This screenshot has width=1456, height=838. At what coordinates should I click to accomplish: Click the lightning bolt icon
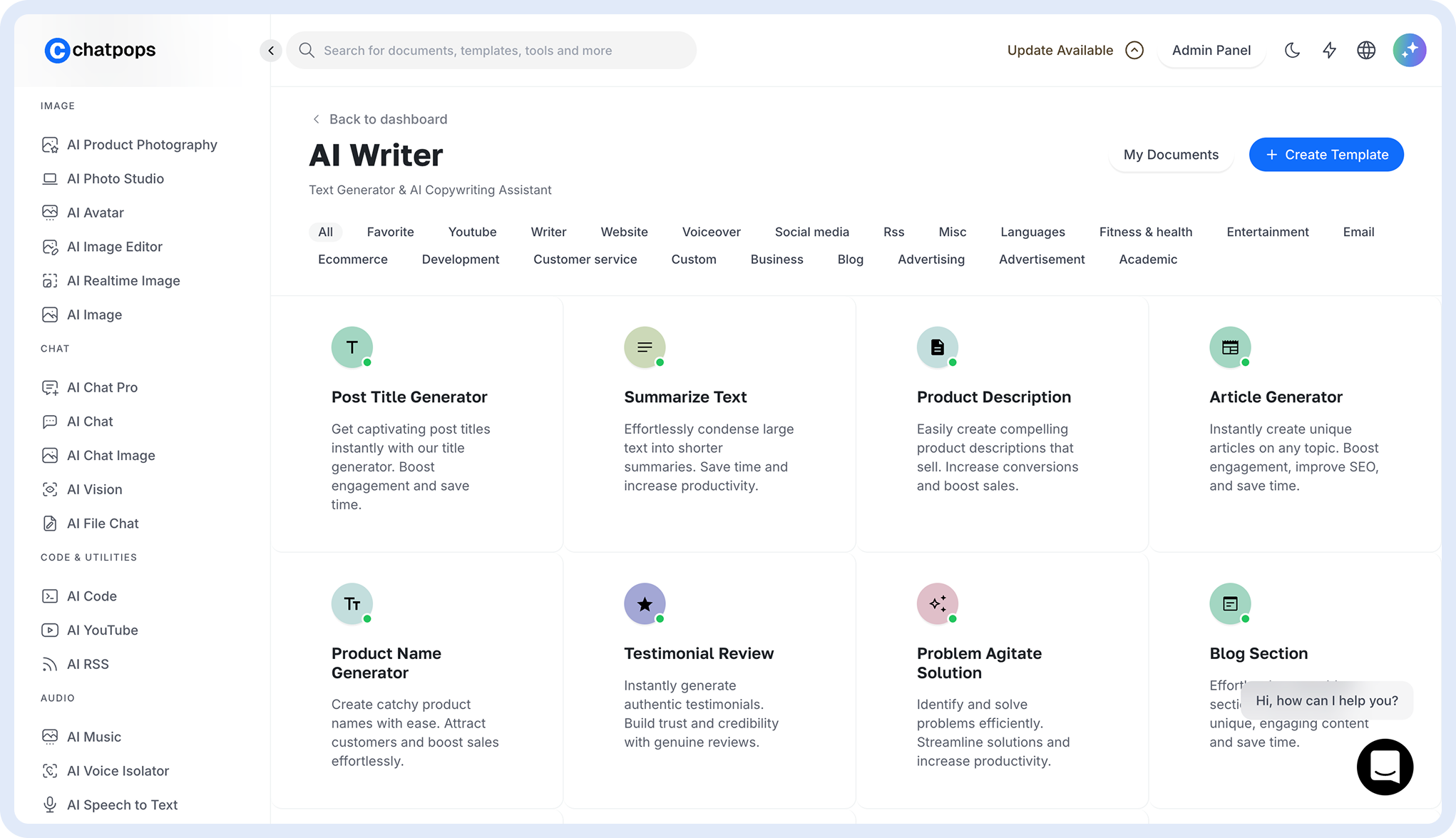[x=1329, y=50]
